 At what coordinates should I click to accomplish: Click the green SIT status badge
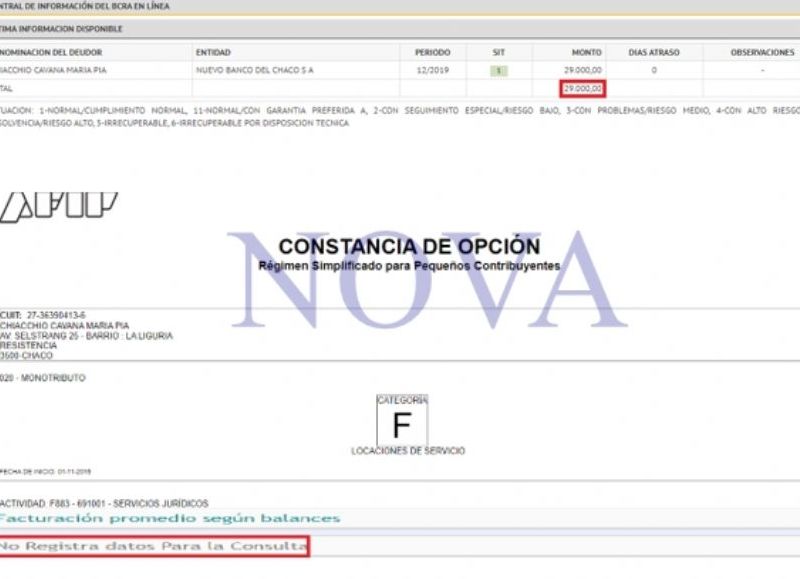point(499,71)
